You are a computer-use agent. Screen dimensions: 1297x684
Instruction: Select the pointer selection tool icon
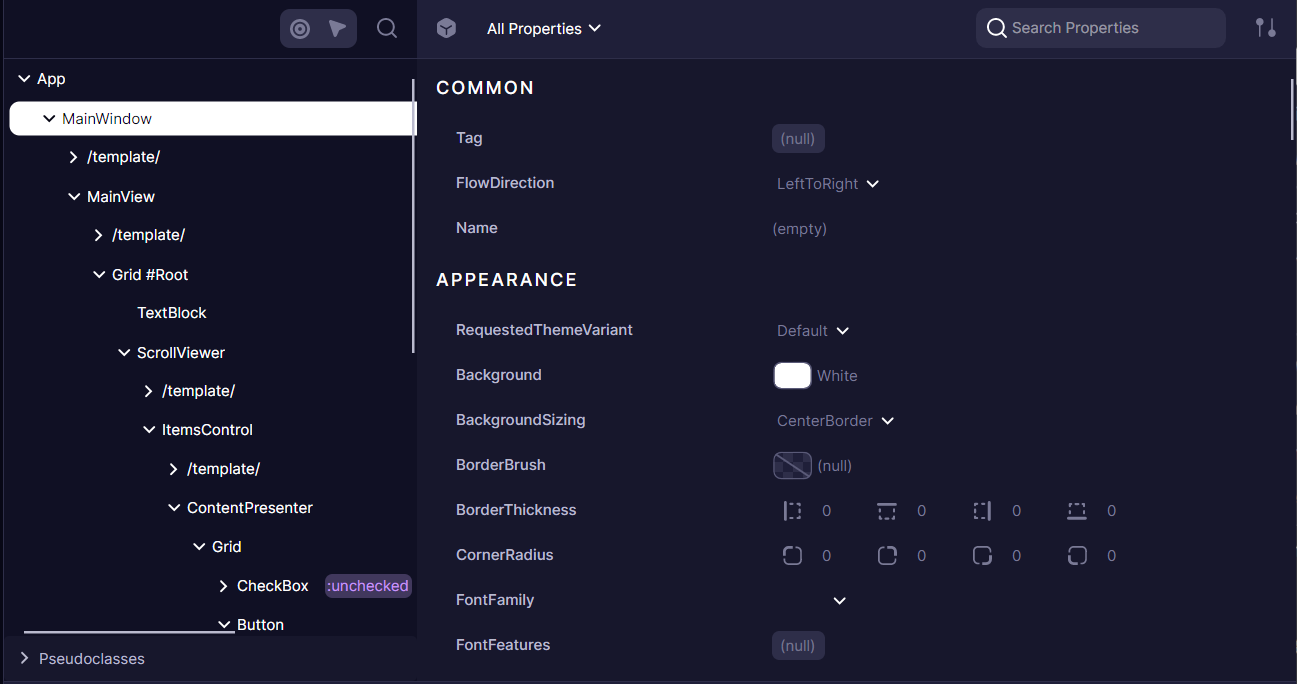click(x=337, y=28)
